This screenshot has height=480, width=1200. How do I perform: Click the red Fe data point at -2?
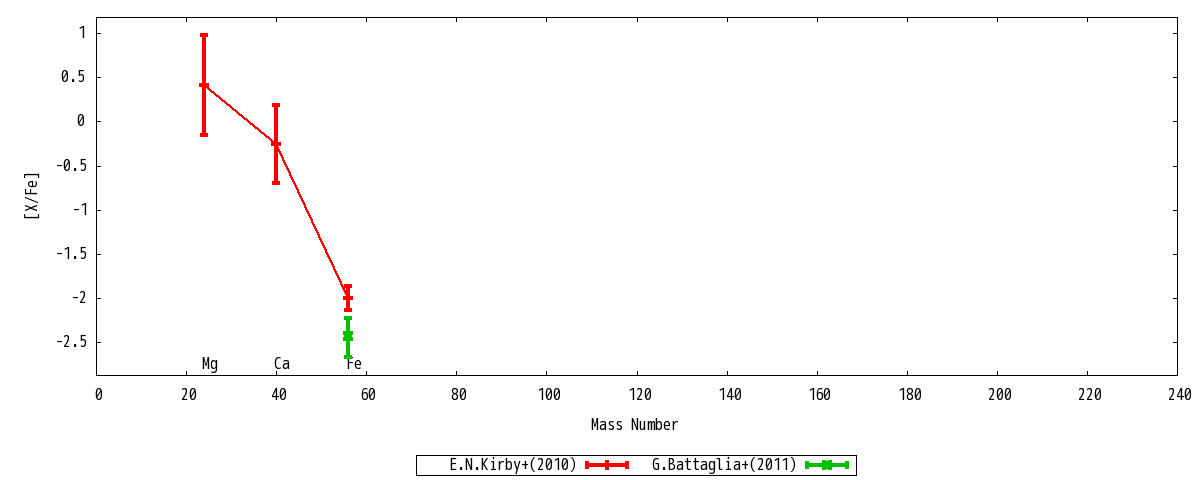click(x=348, y=298)
